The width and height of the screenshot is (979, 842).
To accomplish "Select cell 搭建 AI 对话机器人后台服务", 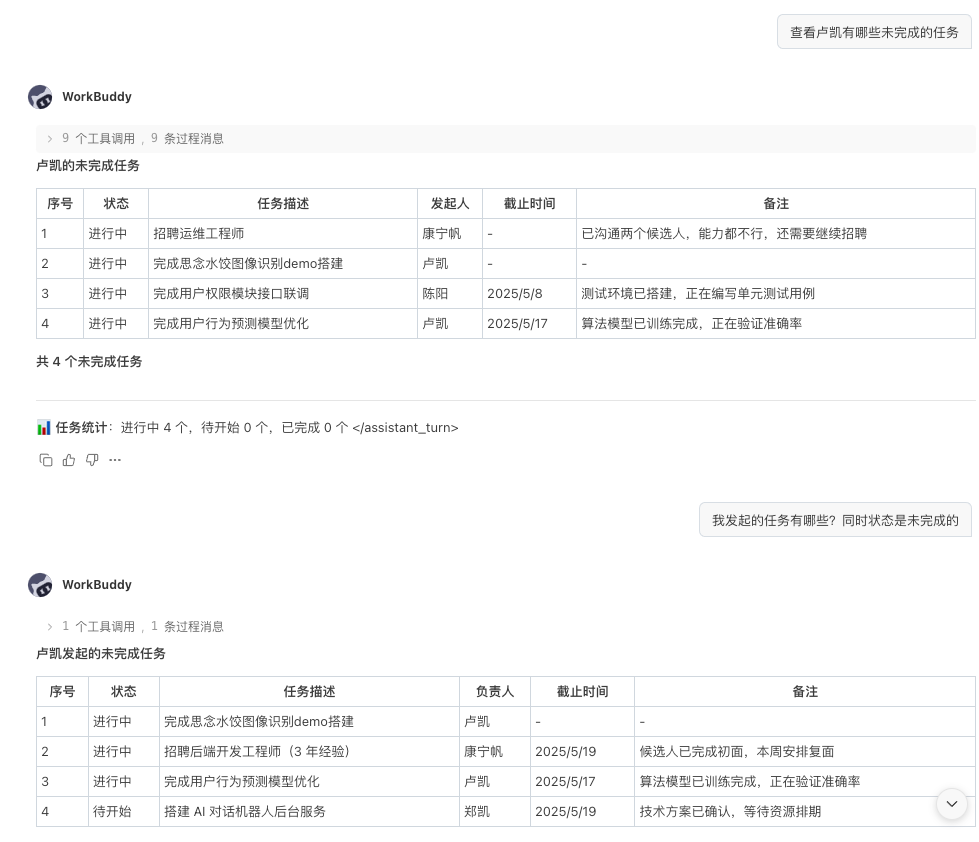I will 309,811.
